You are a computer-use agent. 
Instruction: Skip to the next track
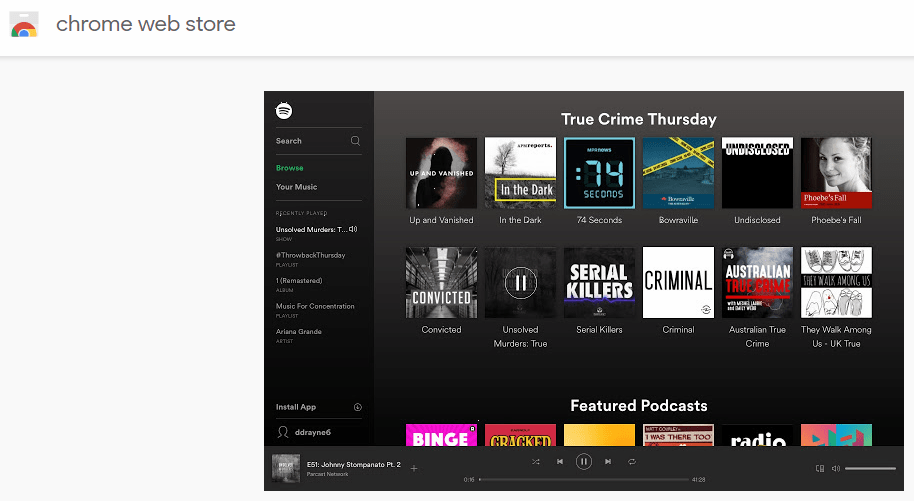[x=608, y=461]
